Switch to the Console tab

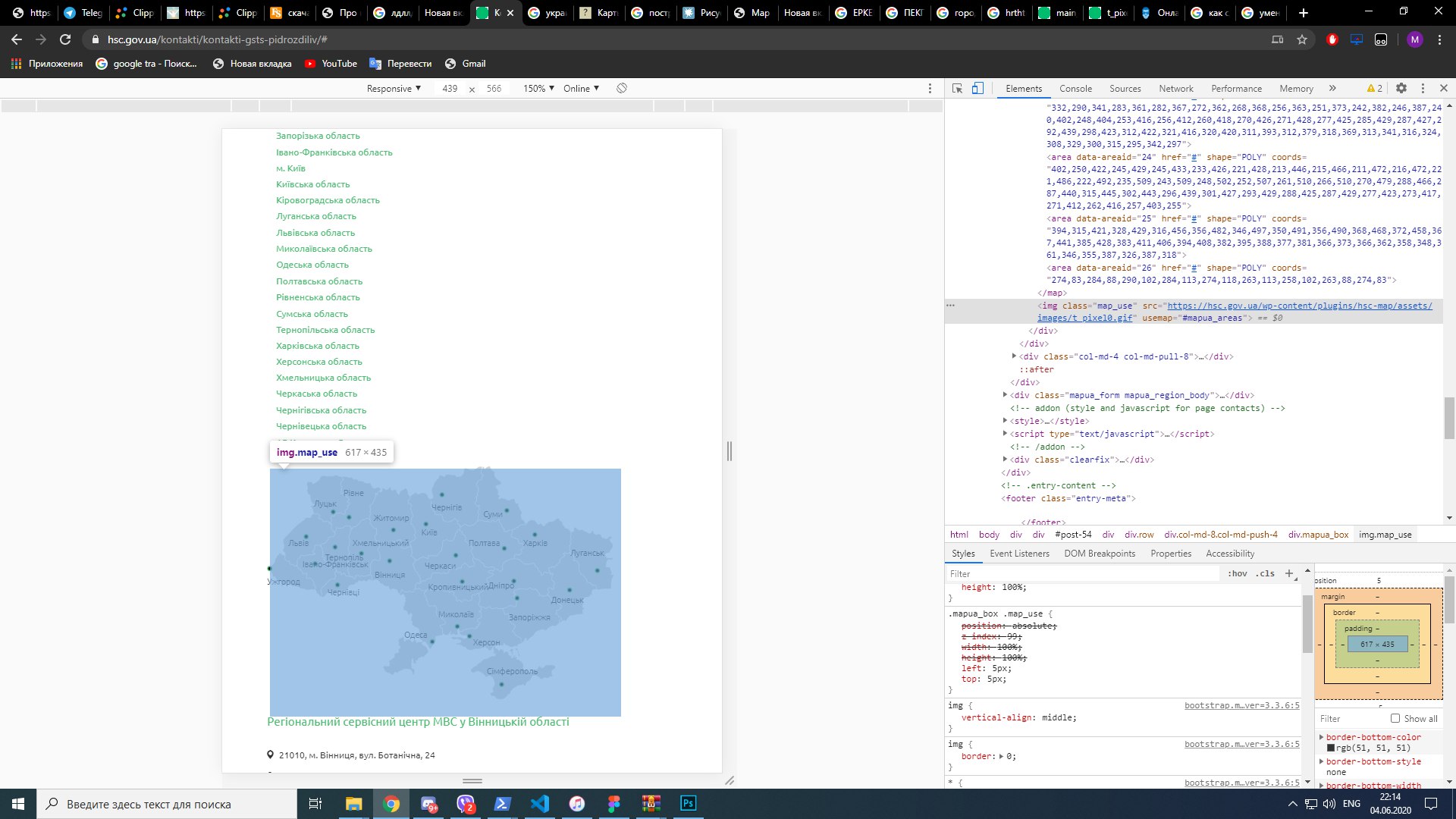pyautogui.click(x=1075, y=89)
